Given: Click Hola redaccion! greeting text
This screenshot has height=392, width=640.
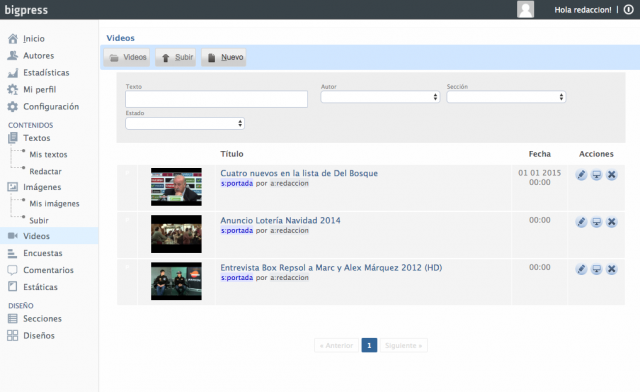Looking at the screenshot, I should 583,10.
